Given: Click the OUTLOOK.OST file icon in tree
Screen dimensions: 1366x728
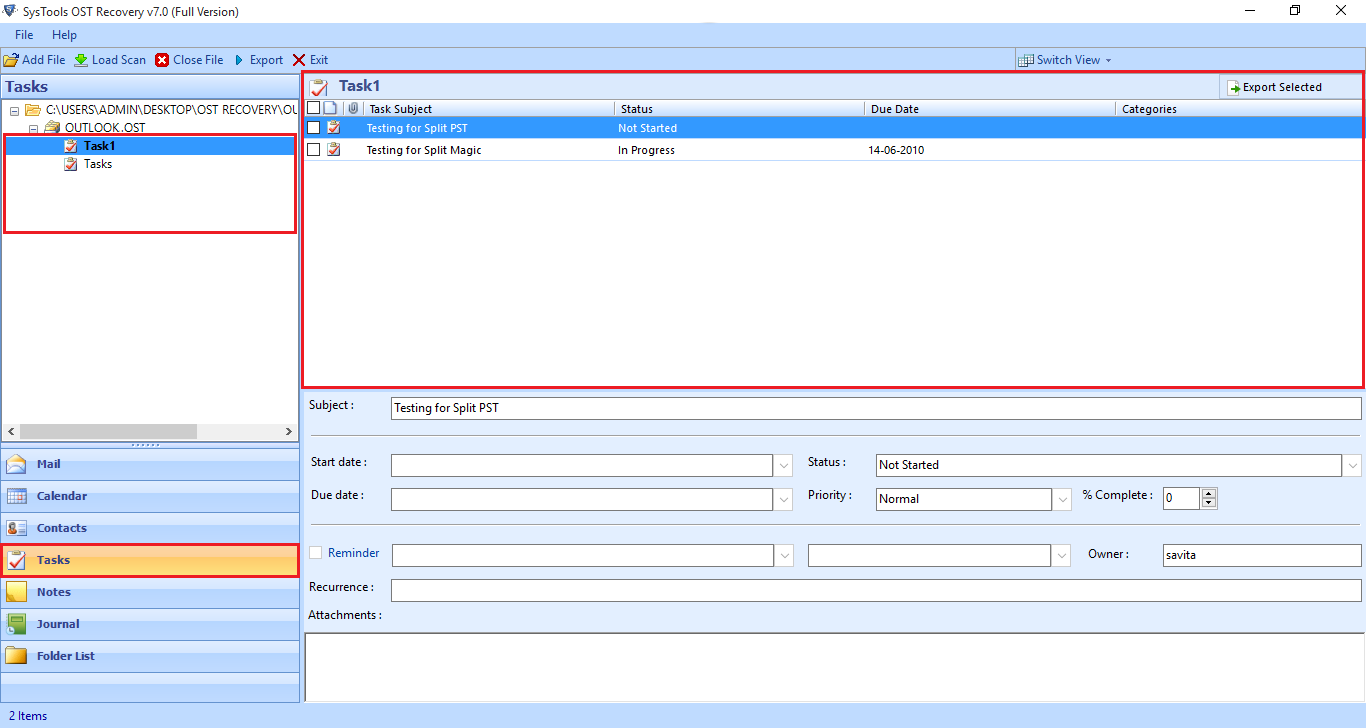Looking at the screenshot, I should point(53,128).
